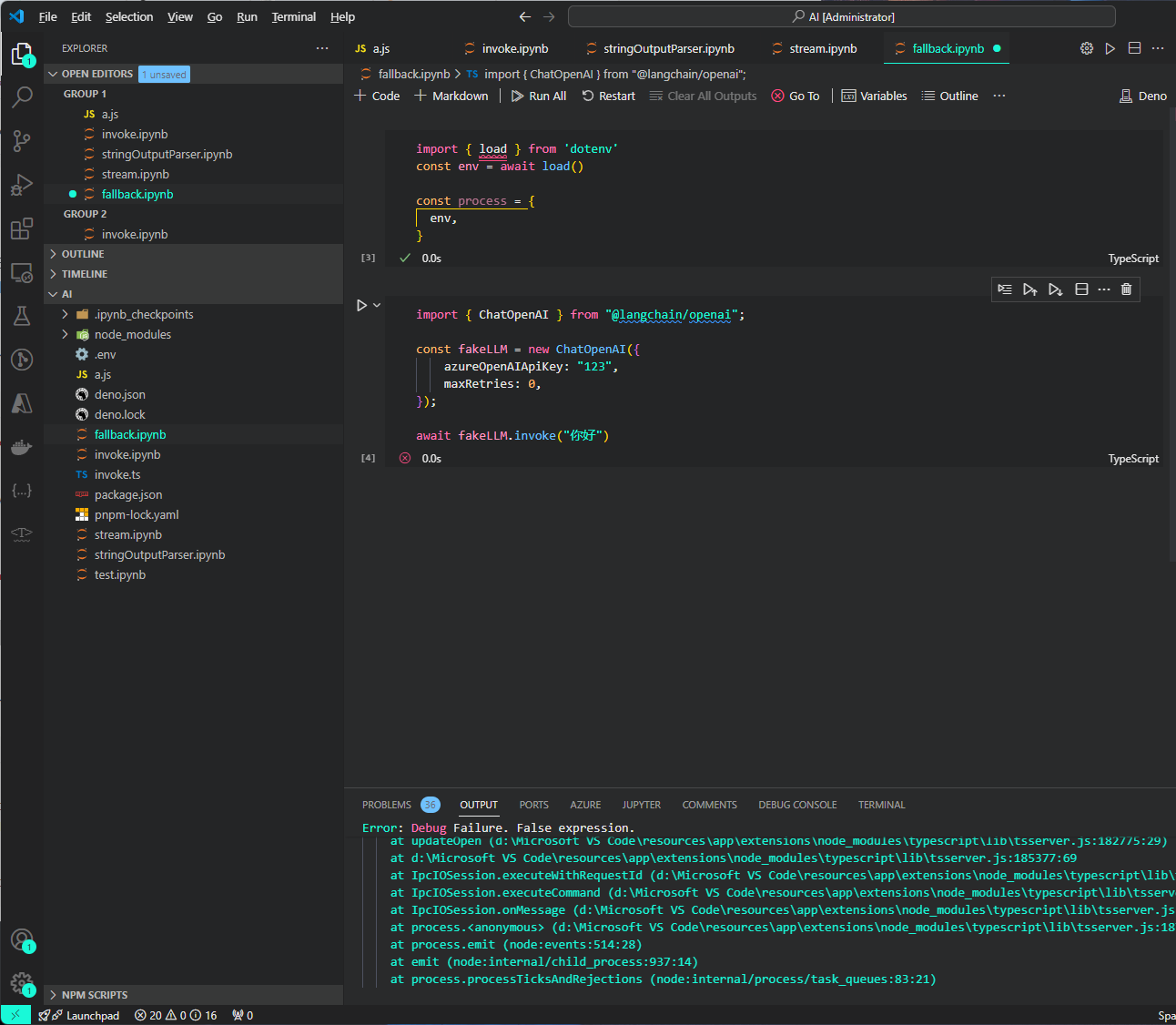Add a new Code cell
This screenshot has width=1176, height=1025.
pos(377,96)
